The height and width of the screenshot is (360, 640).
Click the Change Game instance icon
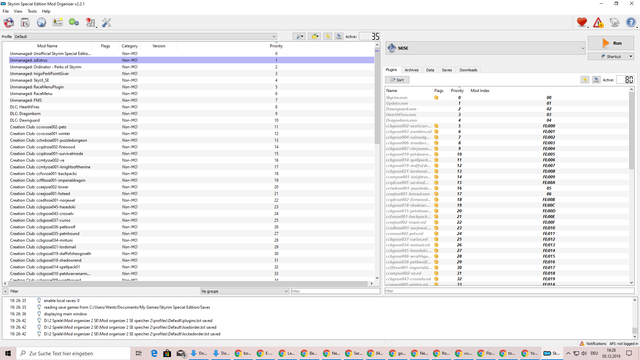click(9, 22)
